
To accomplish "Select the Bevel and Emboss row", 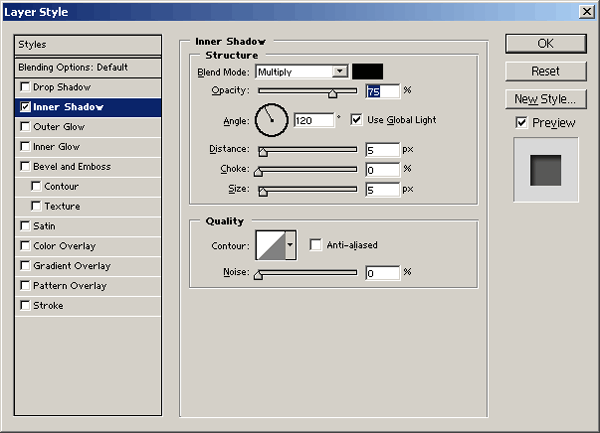I will (88, 167).
